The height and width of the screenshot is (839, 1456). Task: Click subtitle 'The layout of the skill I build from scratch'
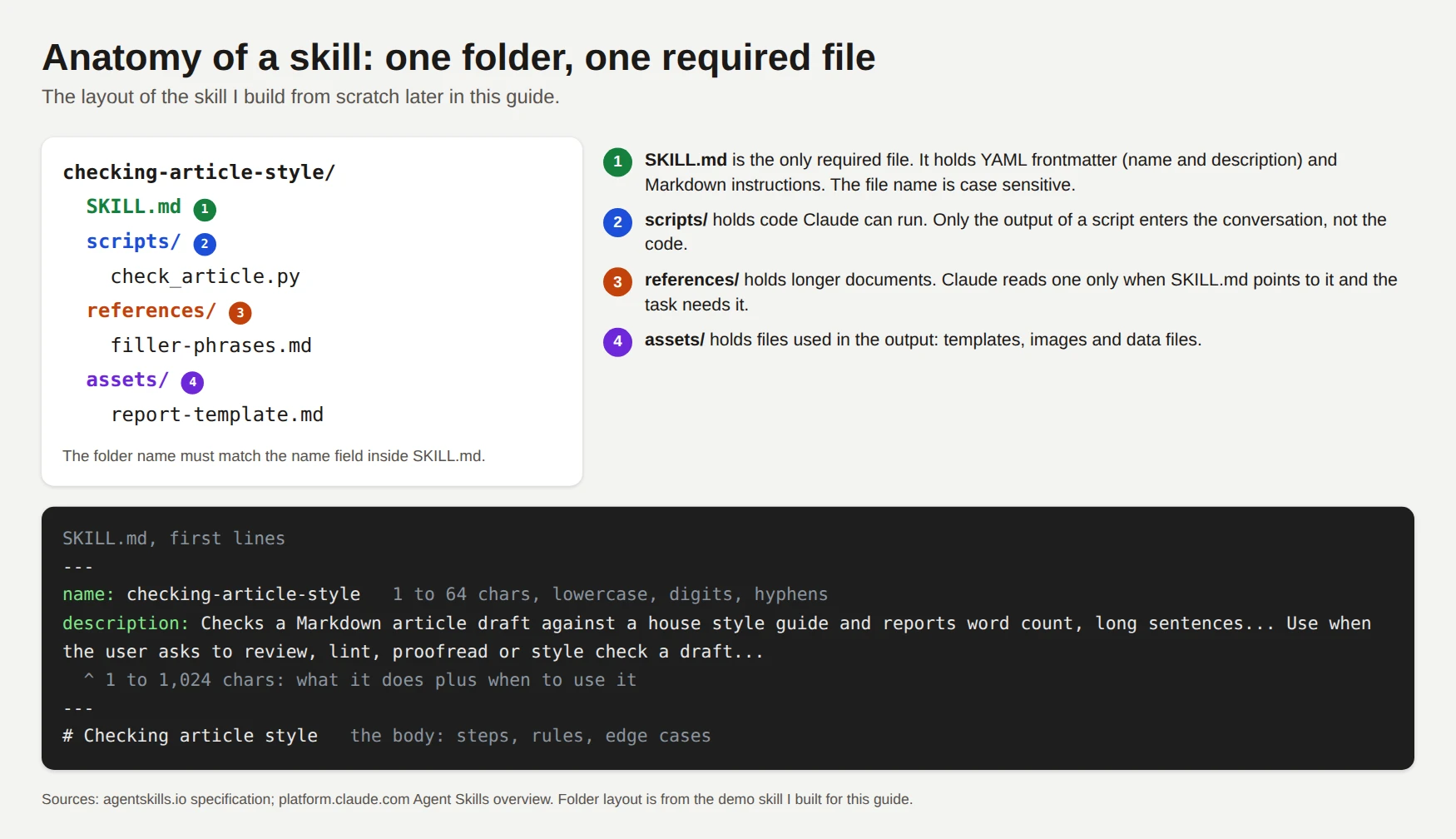click(x=300, y=97)
